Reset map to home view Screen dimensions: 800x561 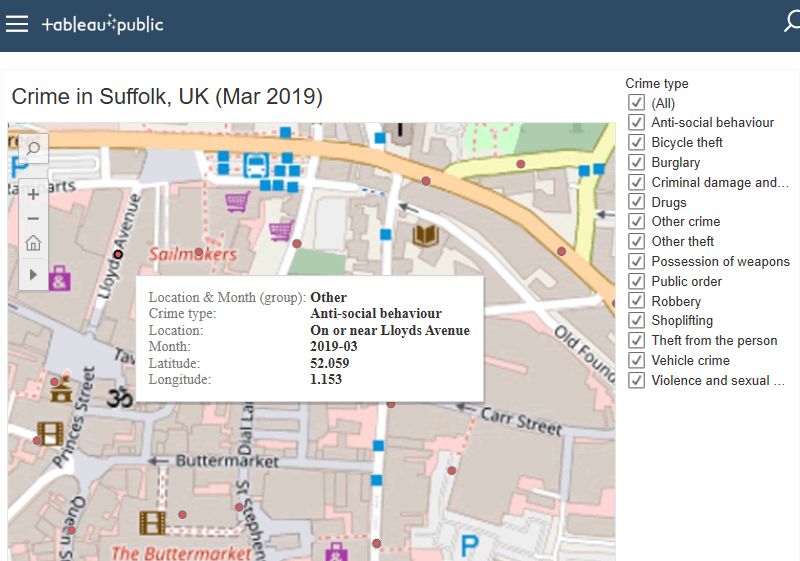tap(33, 243)
